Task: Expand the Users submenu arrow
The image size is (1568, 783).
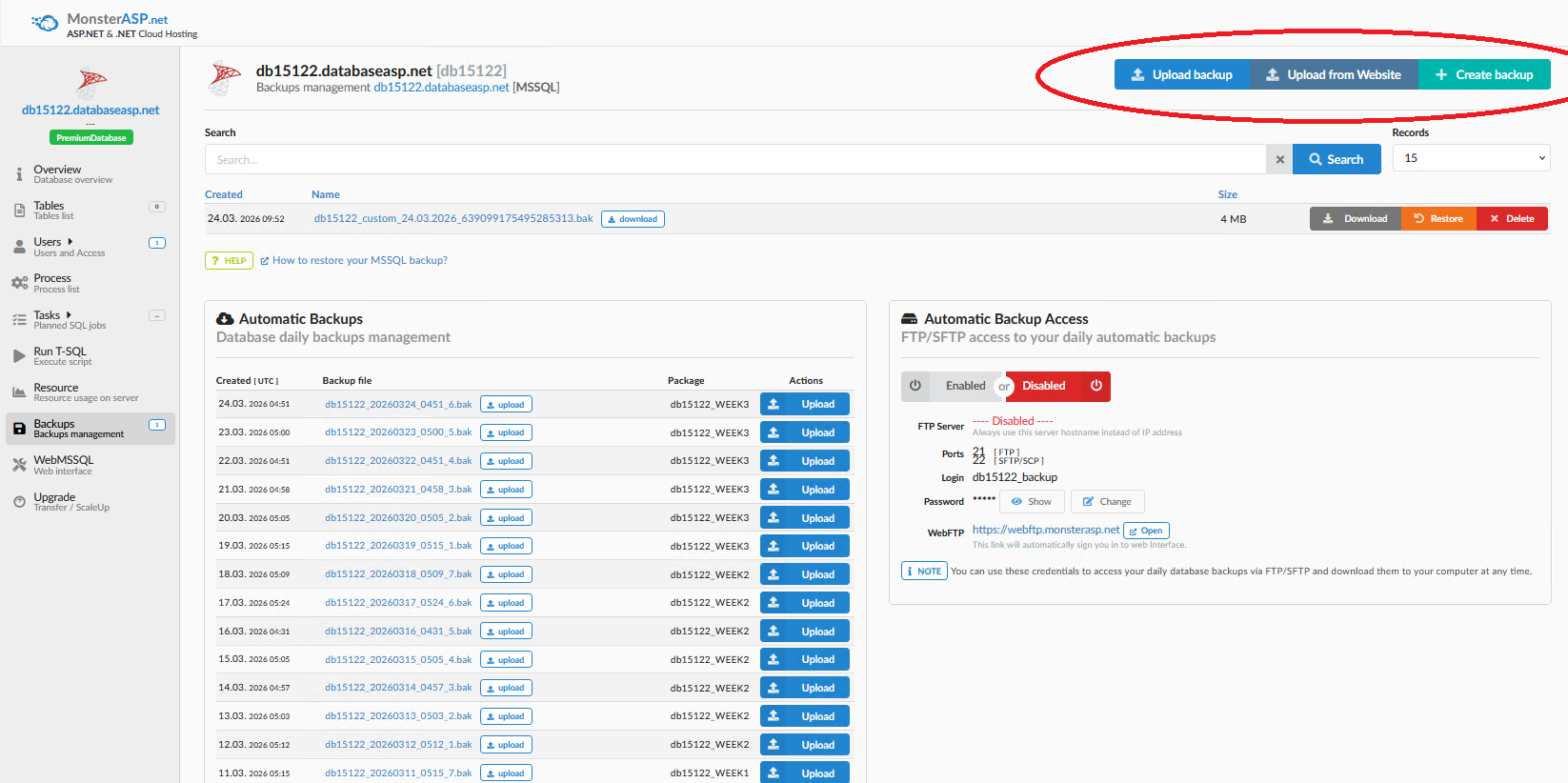Action: coord(70,242)
